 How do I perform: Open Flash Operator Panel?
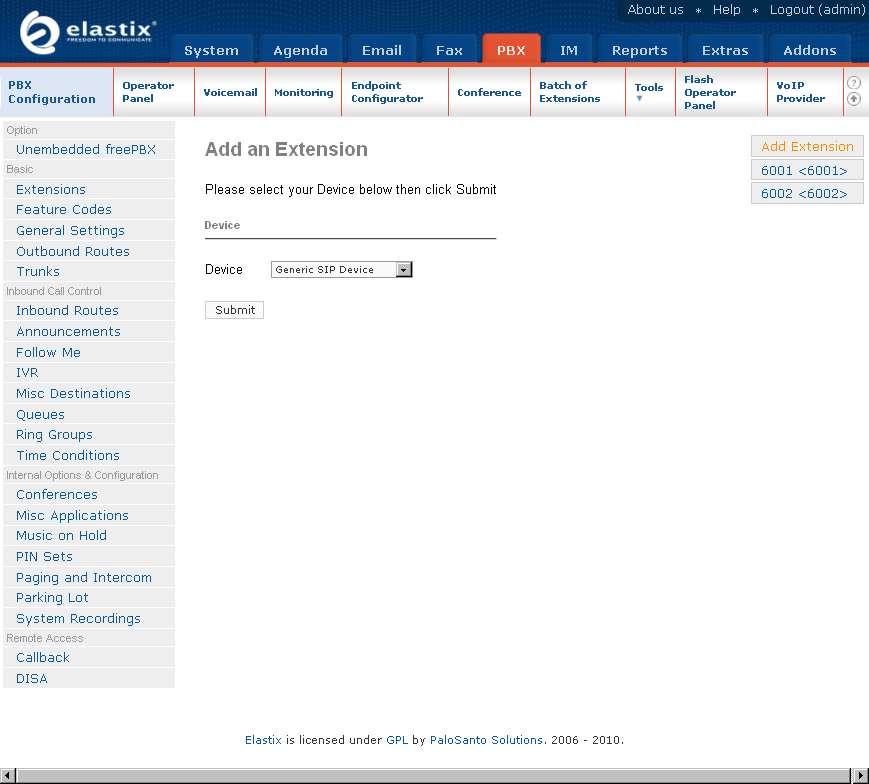[721, 92]
